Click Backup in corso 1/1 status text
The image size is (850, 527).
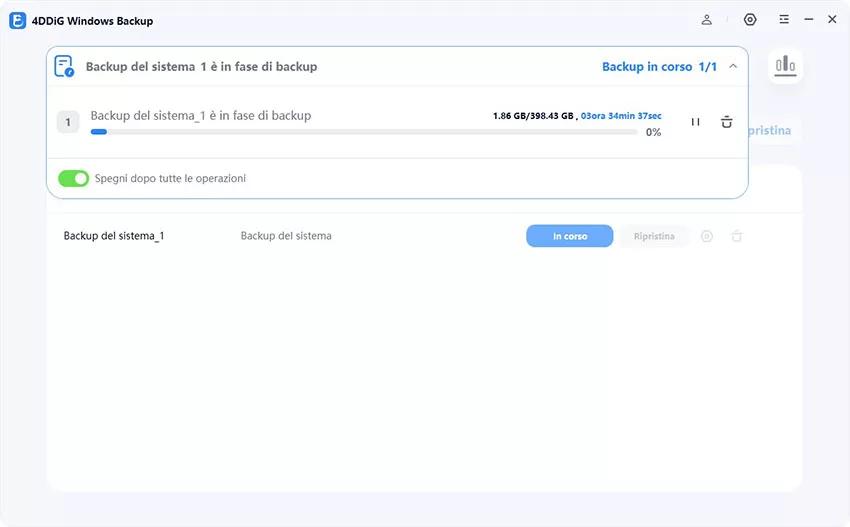point(659,67)
